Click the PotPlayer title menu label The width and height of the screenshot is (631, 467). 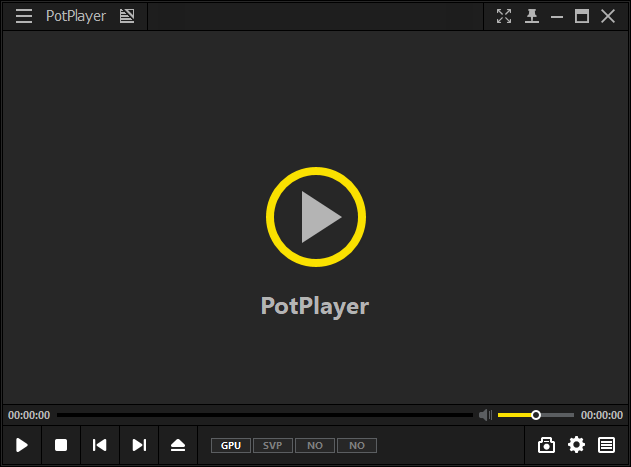tap(76, 16)
